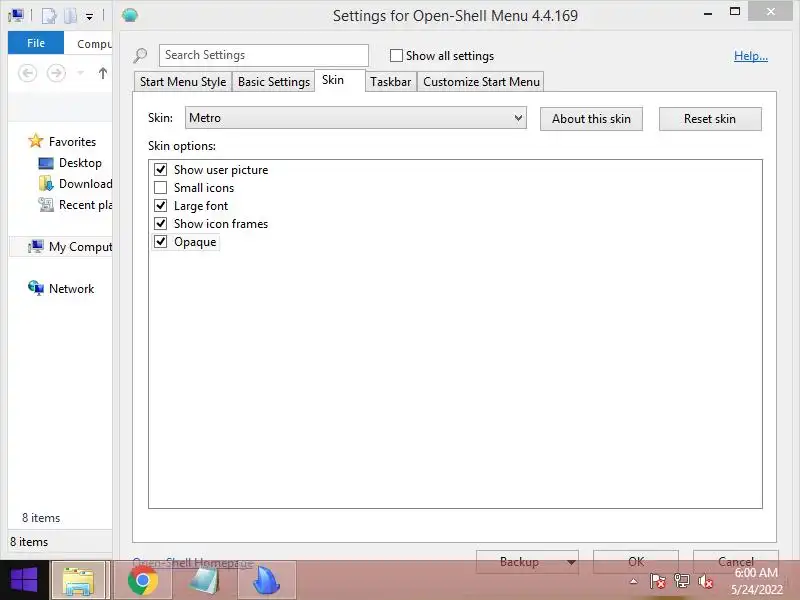This screenshot has width=800, height=600.
Task: Select the Skin tab
Action: click(x=340, y=80)
